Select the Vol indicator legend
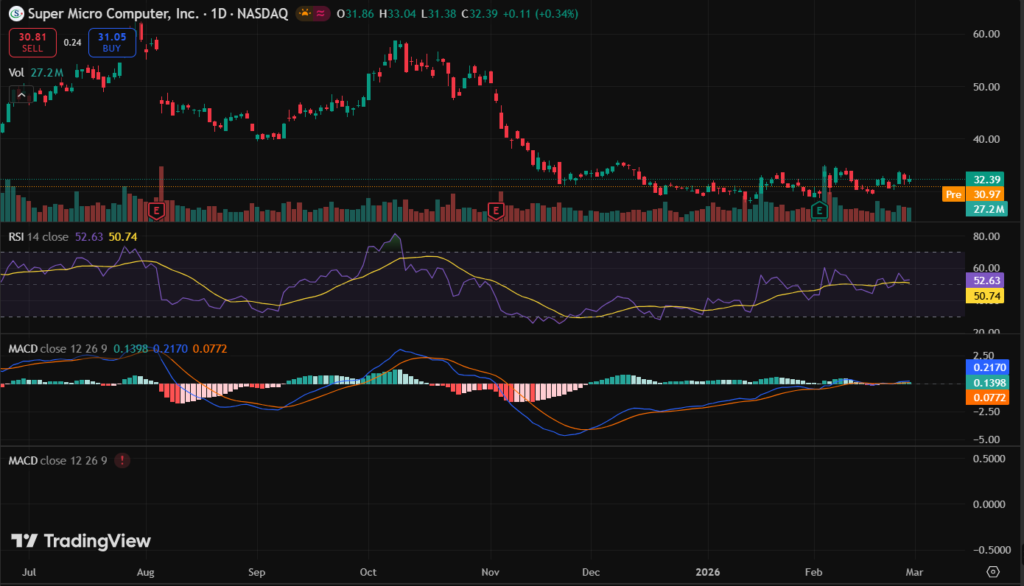Image resolution: width=1024 pixels, height=586 pixels. (16, 72)
